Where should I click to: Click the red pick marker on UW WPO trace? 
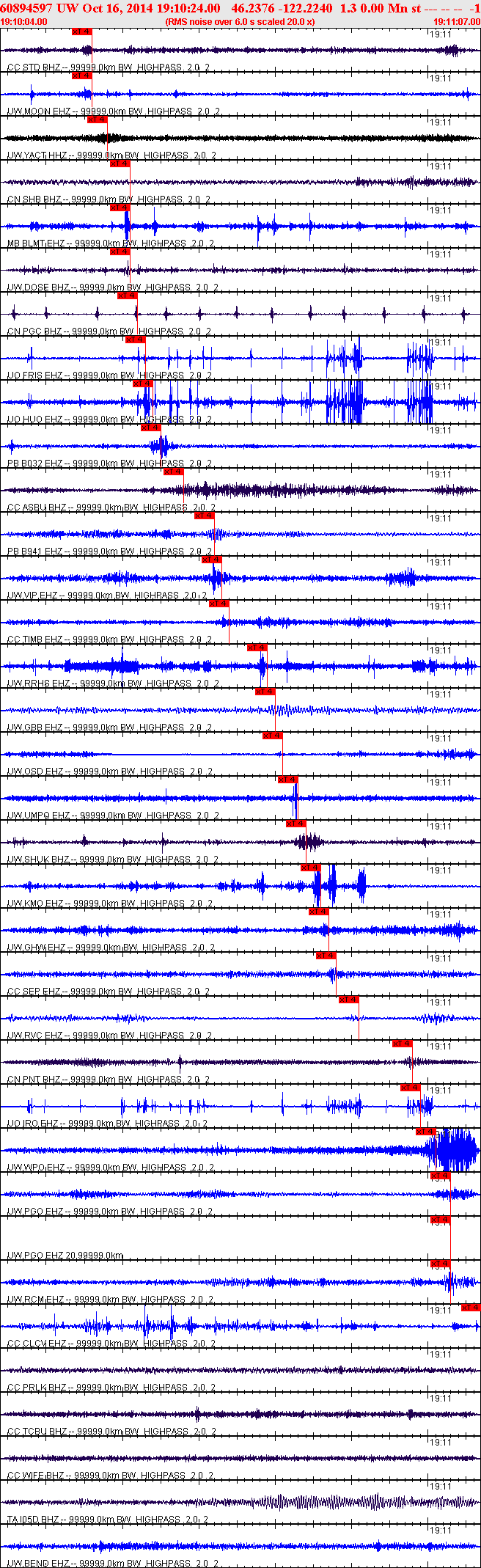[425, 1132]
